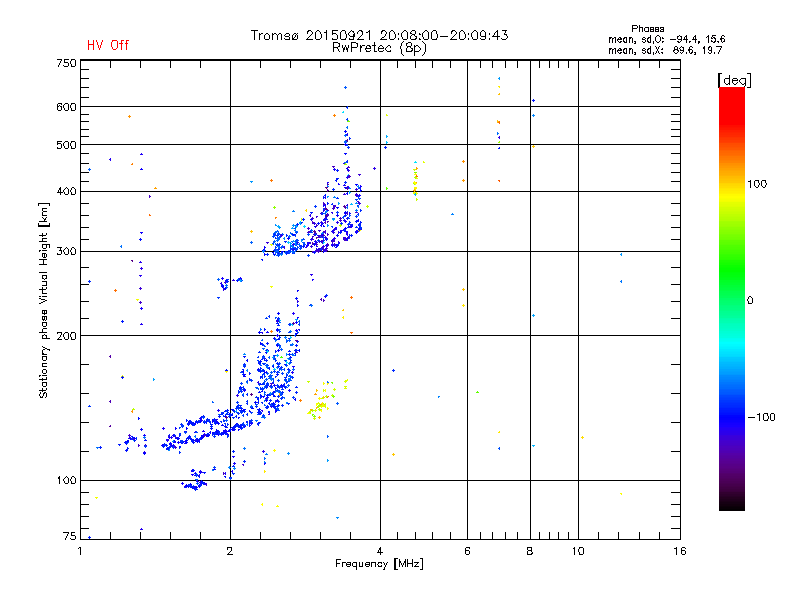This screenshot has height=600, width=800.
Task: Click the y-axis label '300'
Action: (66, 251)
